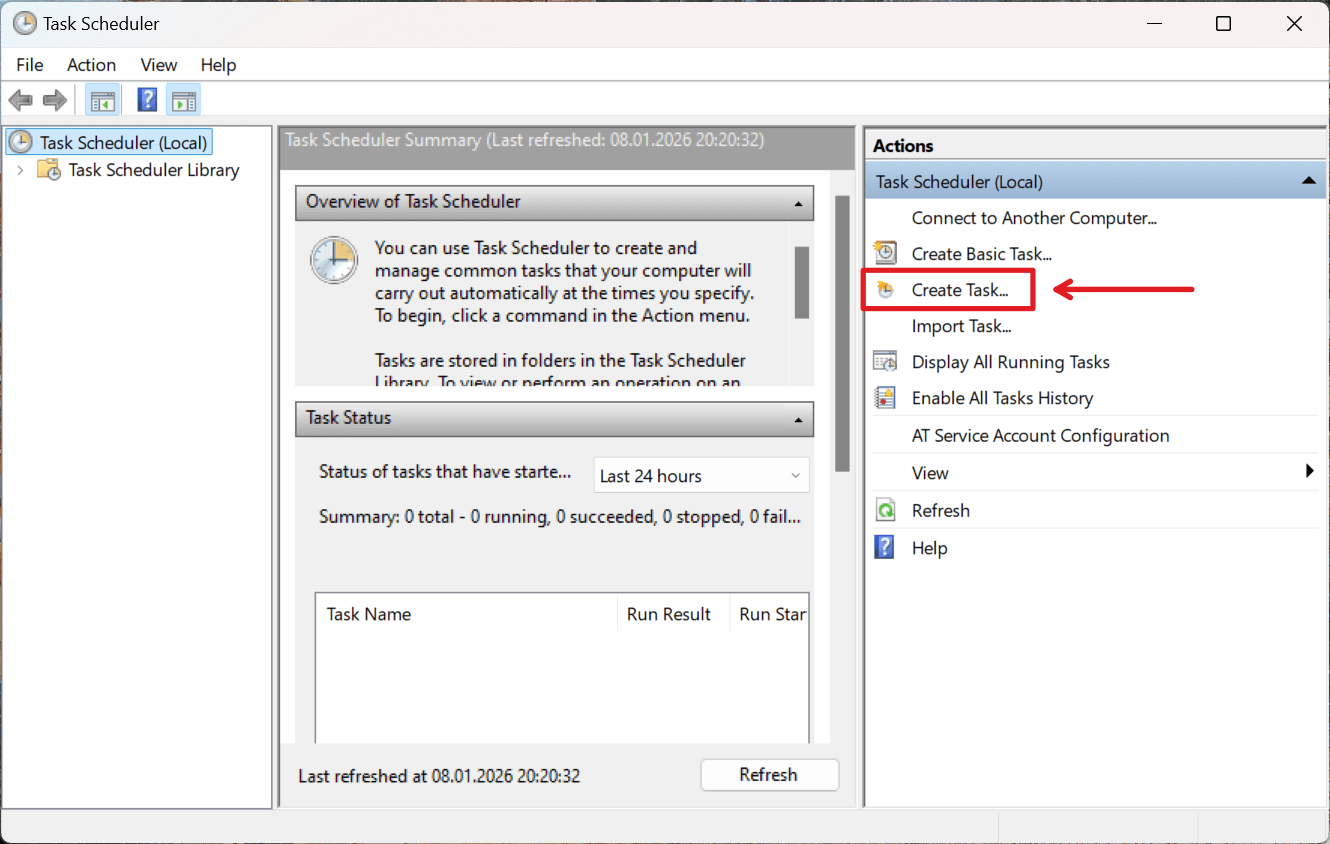This screenshot has width=1330, height=844.
Task: Click the forward navigation arrow icon
Action: [x=54, y=99]
